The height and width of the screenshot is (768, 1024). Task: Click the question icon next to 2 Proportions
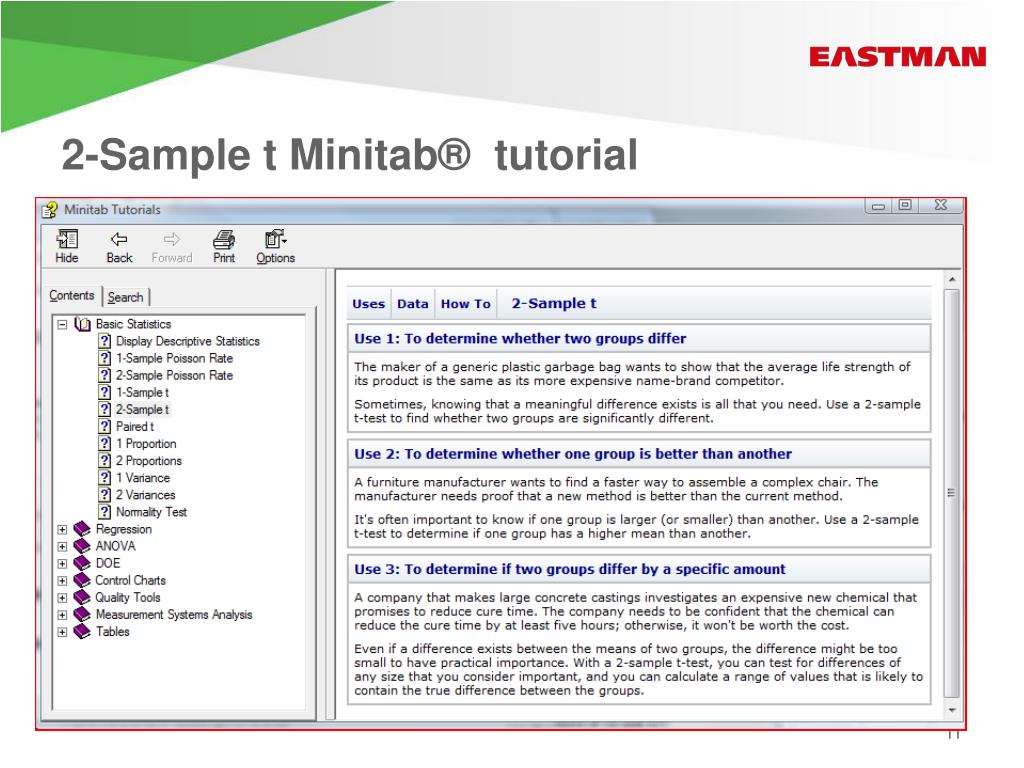coord(104,460)
